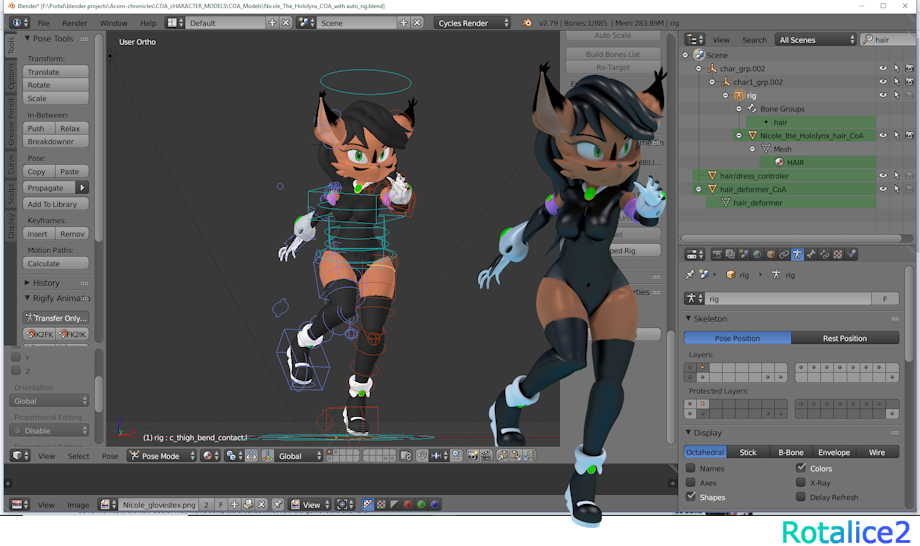The height and width of the screenshot is (546, 920).
Task: Open the World properties tab globe icon
Action: 757,255
